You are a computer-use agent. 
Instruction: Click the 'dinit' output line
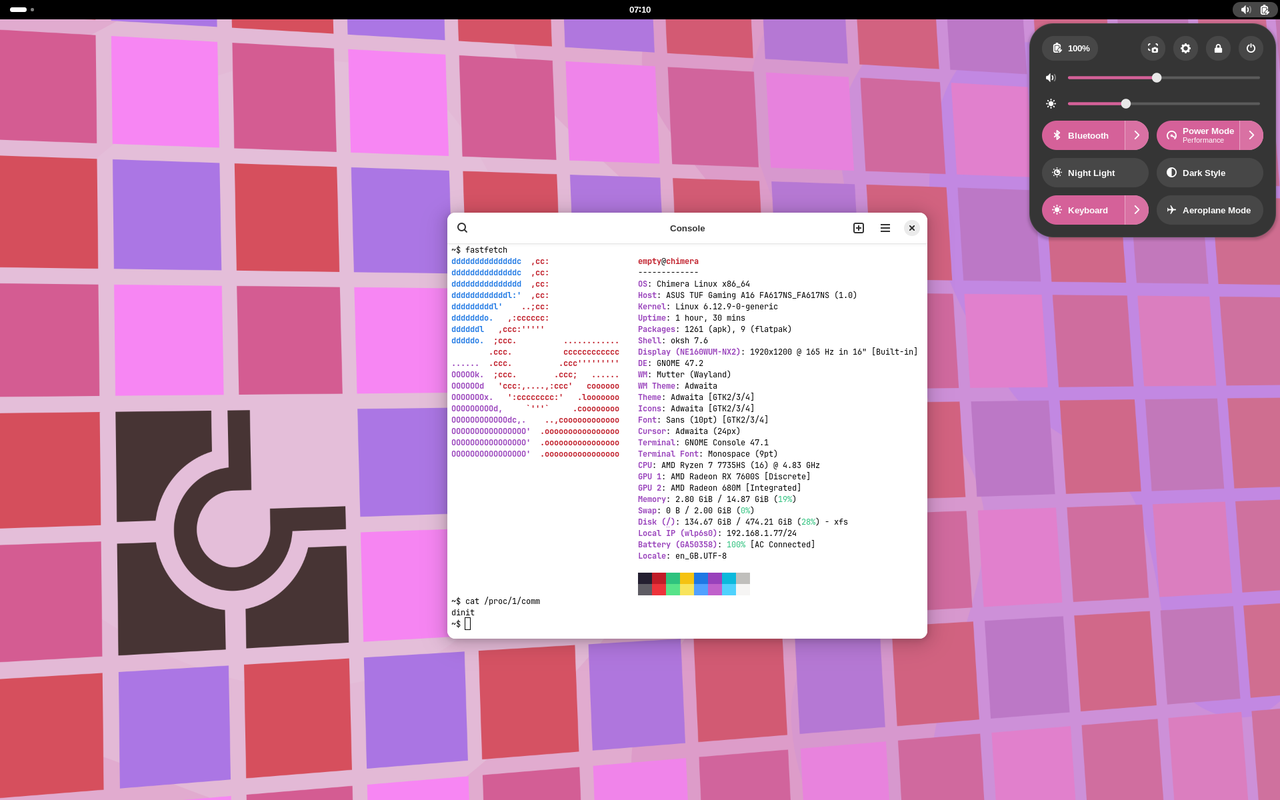pos(463,613)
